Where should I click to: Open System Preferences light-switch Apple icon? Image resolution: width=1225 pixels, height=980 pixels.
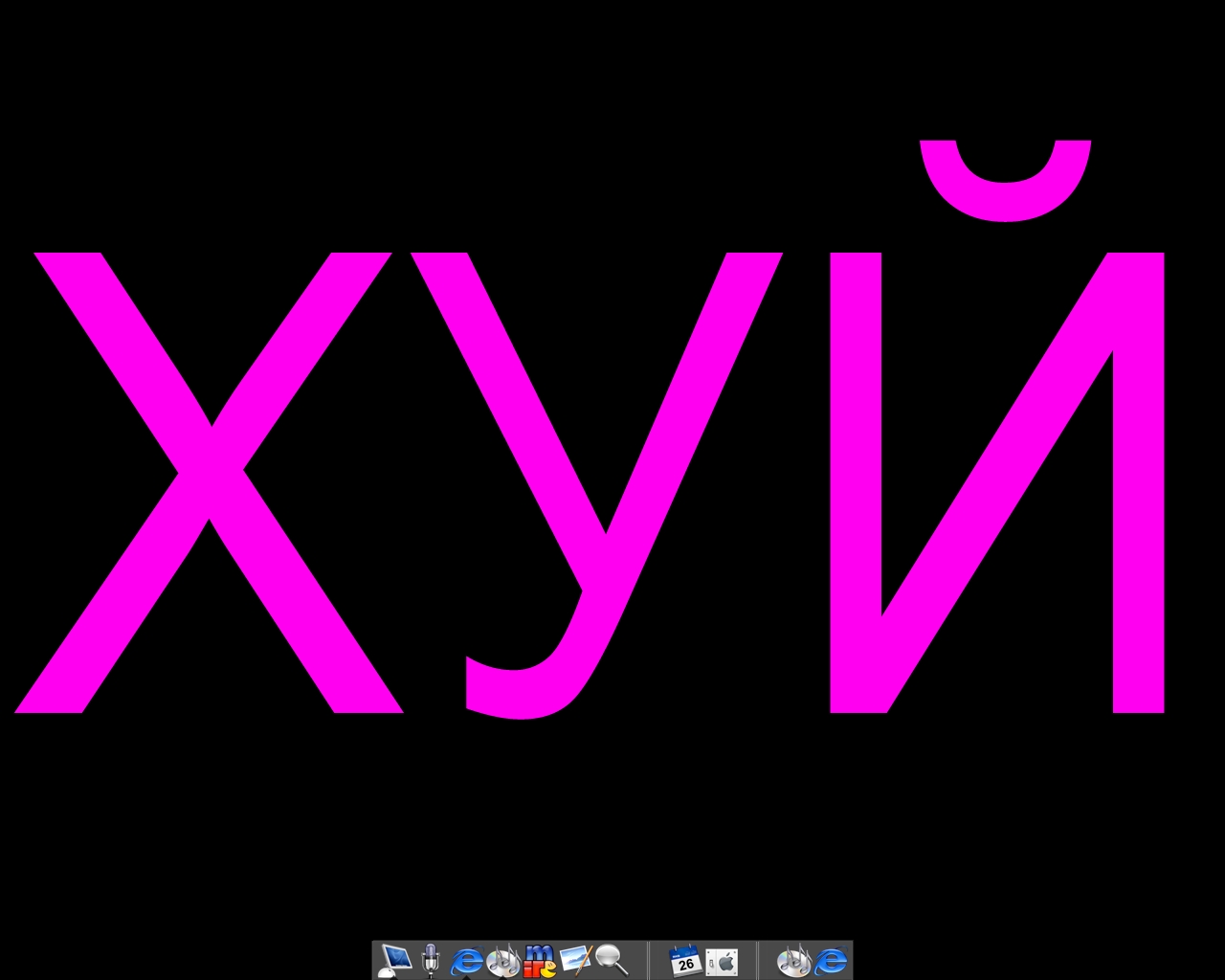pos(722,961)
